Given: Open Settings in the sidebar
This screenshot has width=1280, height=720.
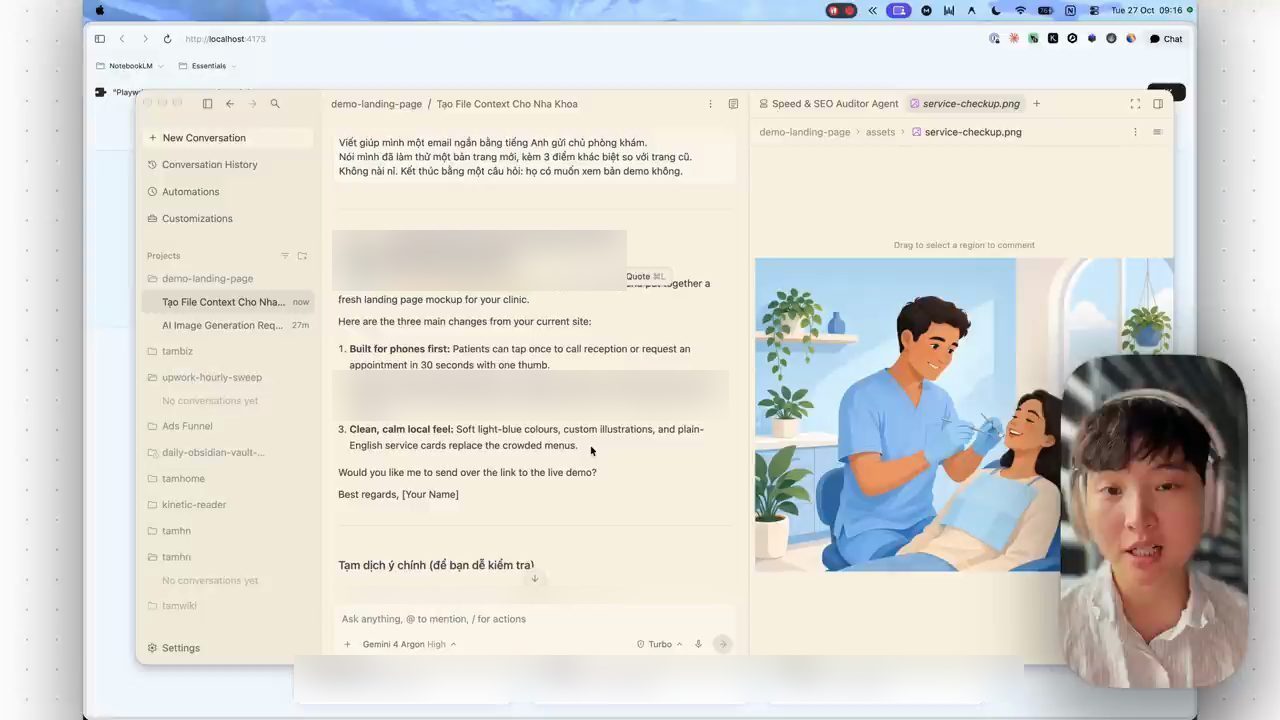Looking at the screenshot, I should 173,648.
